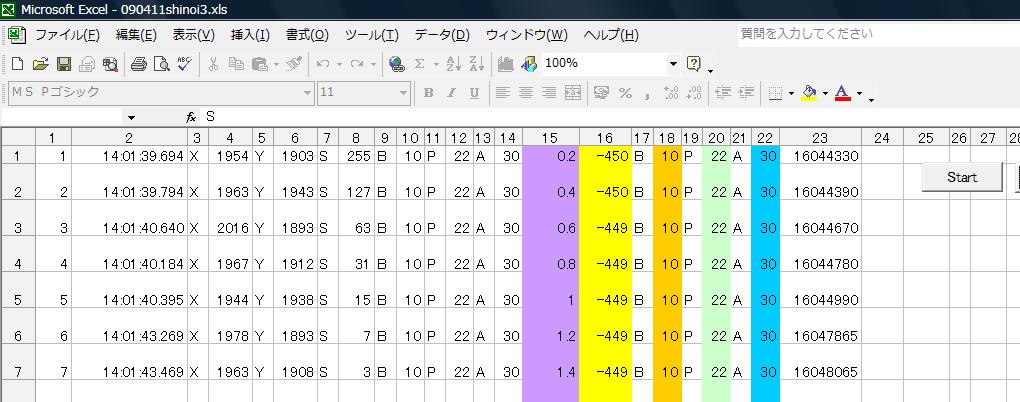Open the 表示(V) menu

point(193,35)
